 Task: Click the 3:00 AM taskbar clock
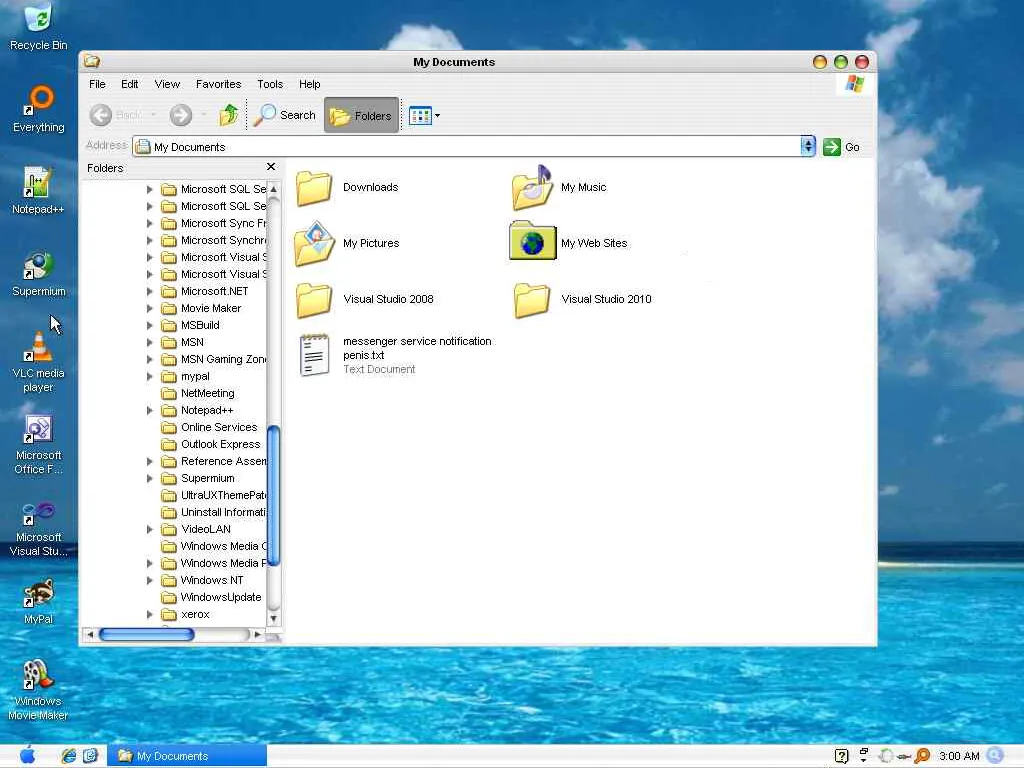959,756
